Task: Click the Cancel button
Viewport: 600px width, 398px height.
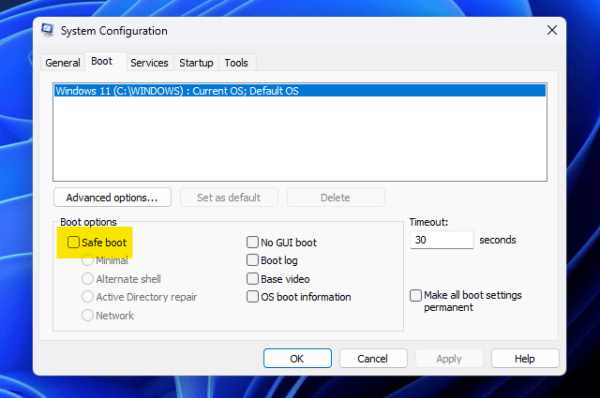Action: [373, 358]
